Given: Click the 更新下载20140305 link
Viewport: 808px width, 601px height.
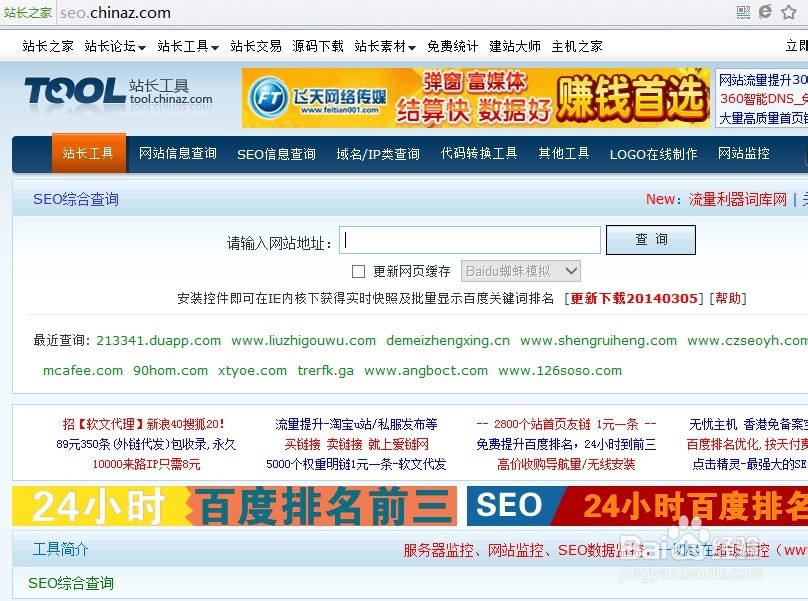Looking at the screenshot, I should (x=634, y=298).
